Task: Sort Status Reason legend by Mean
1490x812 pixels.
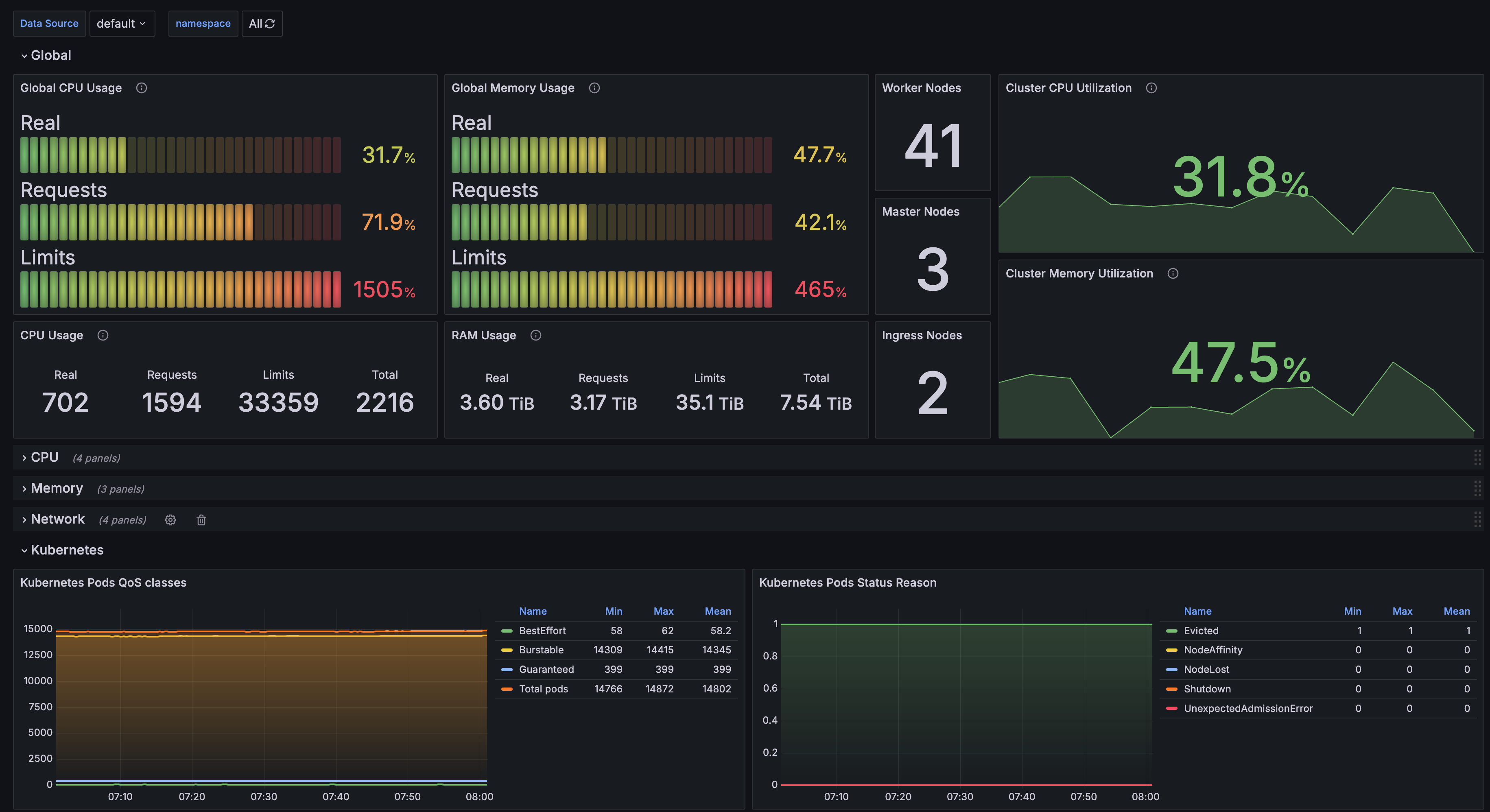Action: [x=1456, y=611]
